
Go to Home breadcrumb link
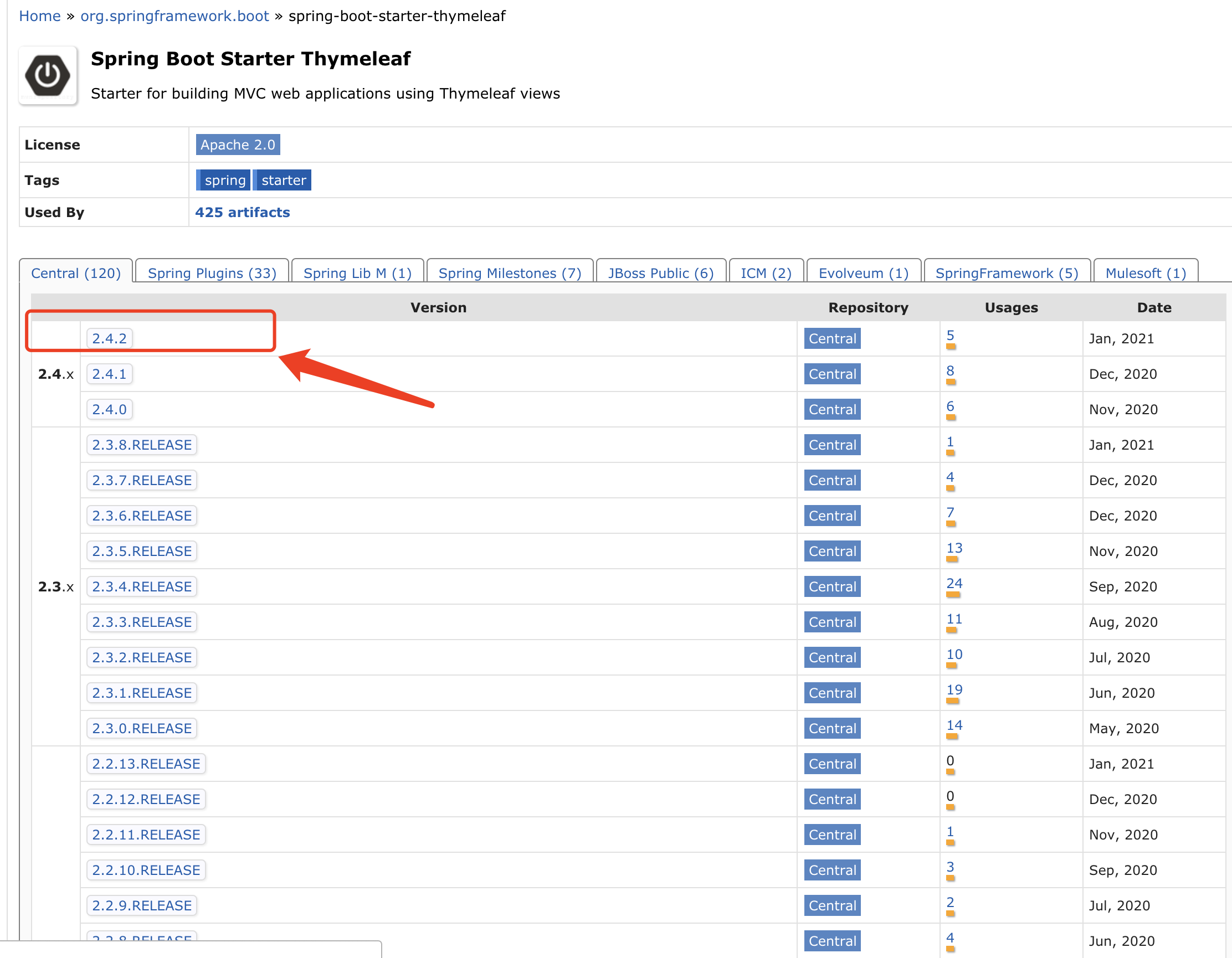[x=39, y=16]
